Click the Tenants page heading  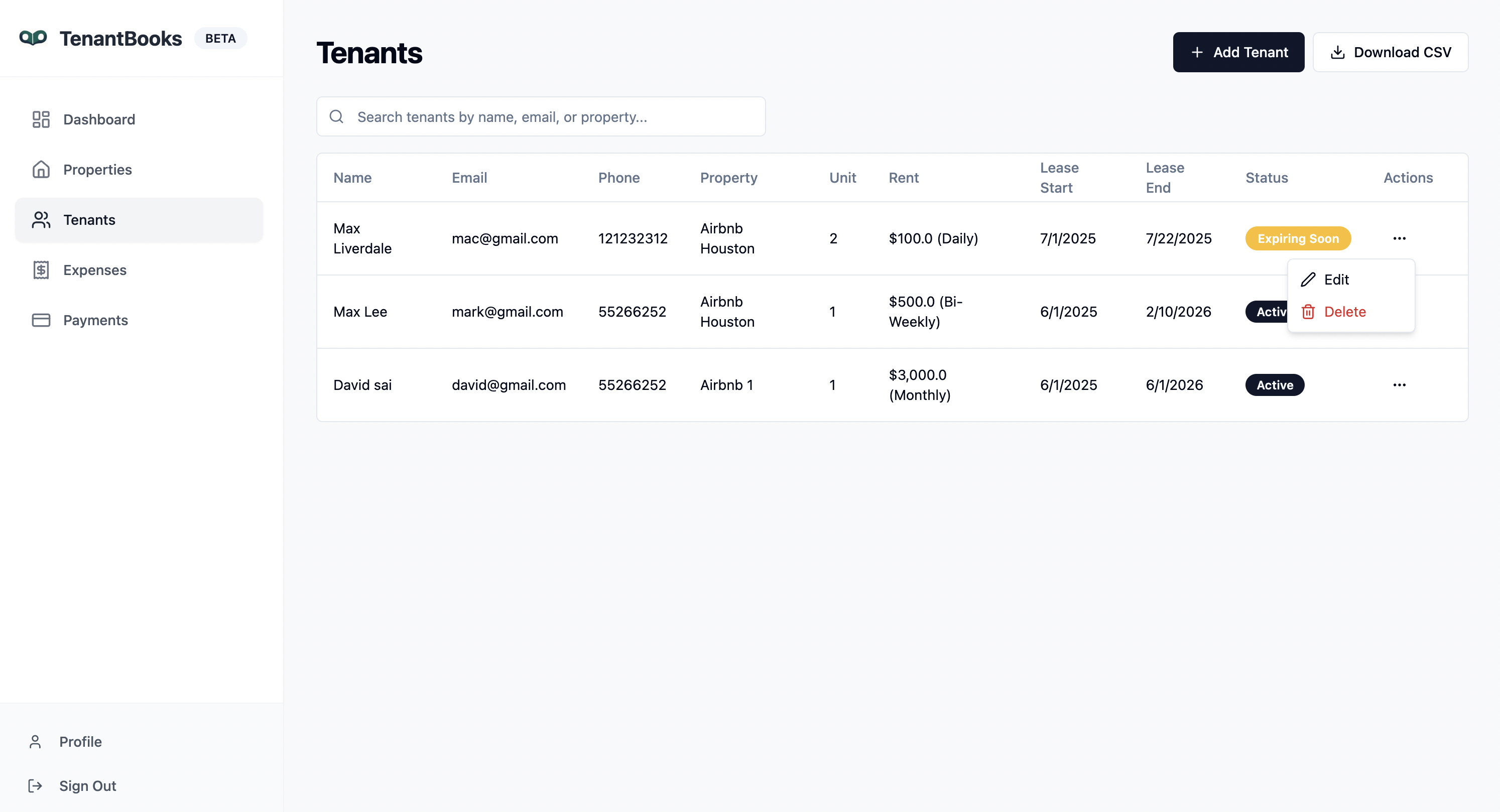point(369,53)
